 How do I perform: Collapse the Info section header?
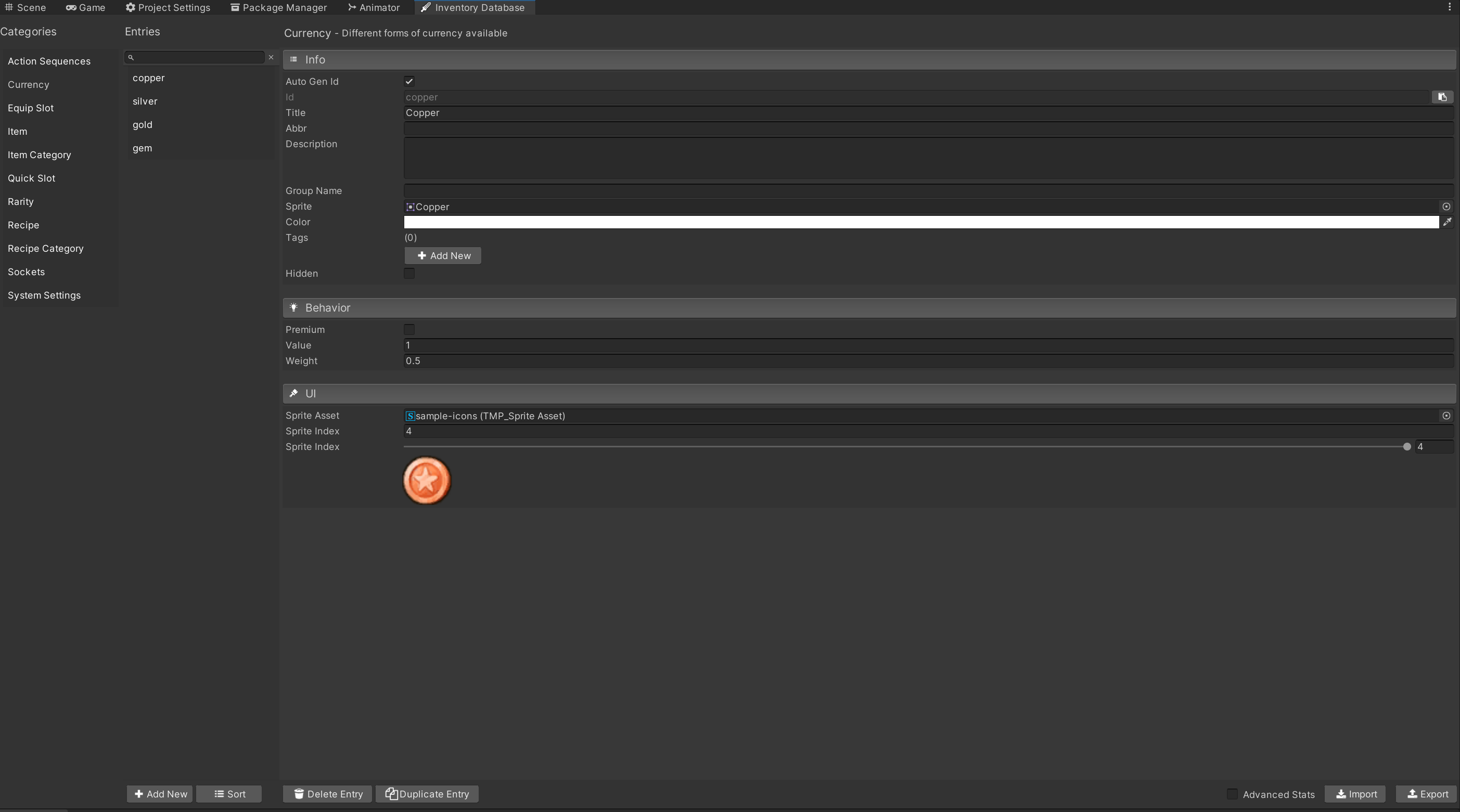point(315,59)
